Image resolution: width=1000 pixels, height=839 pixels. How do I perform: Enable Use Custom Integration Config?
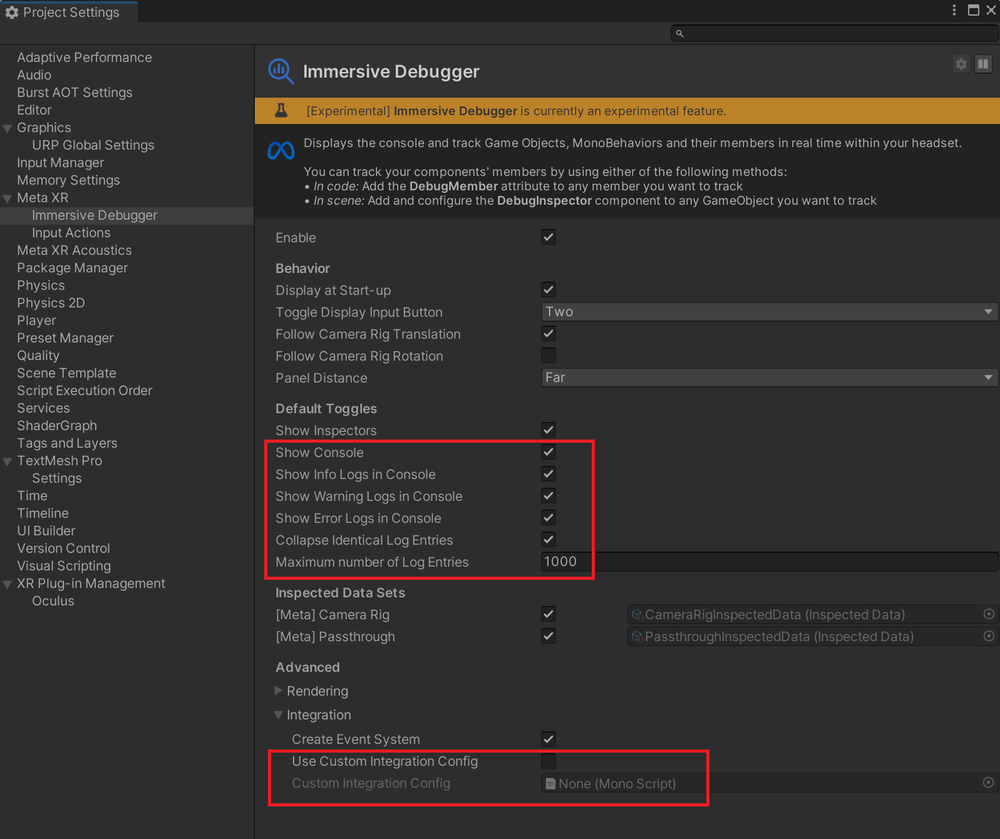(x=548, y=761)
